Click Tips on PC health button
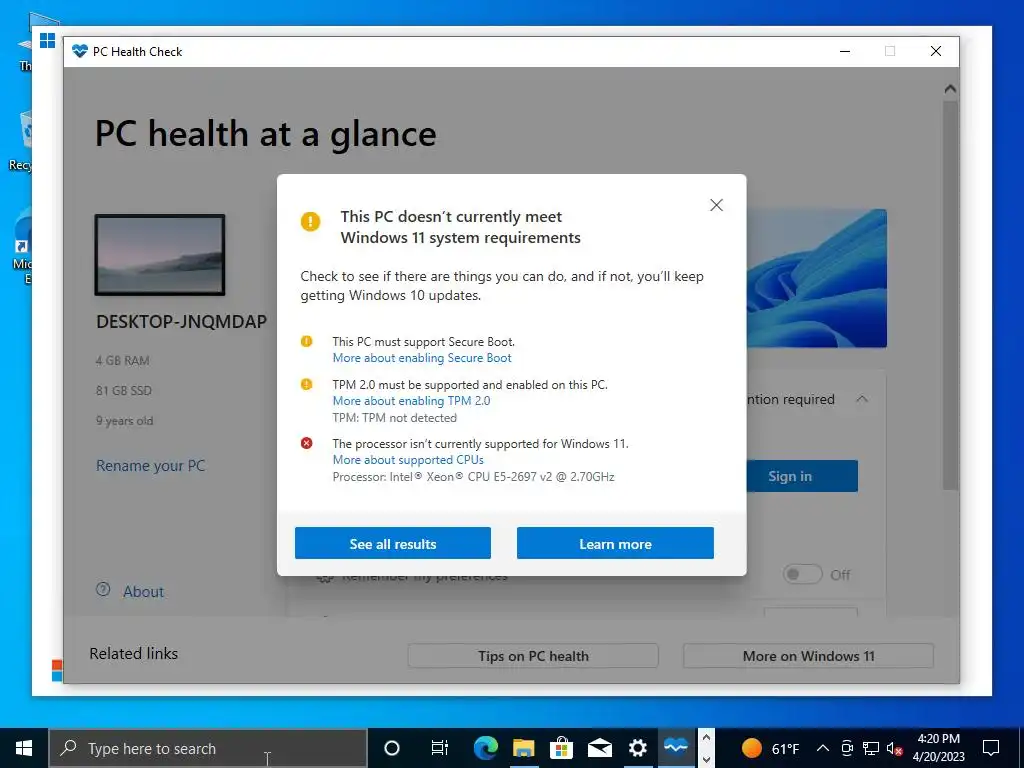Viewport: 1024px width, 768px height. [x=533, y=656]
